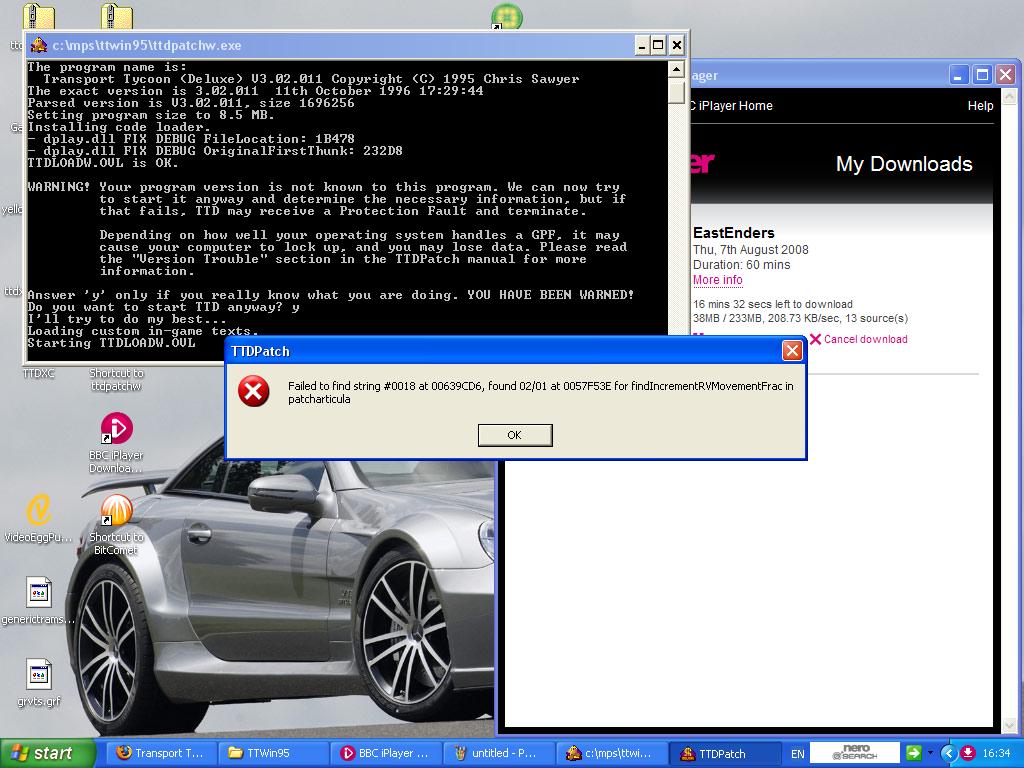The width and height of the screenshot is (1024, 768).
Task: Select the VideoEggPu... desktop icon
Action: point(39,518)
